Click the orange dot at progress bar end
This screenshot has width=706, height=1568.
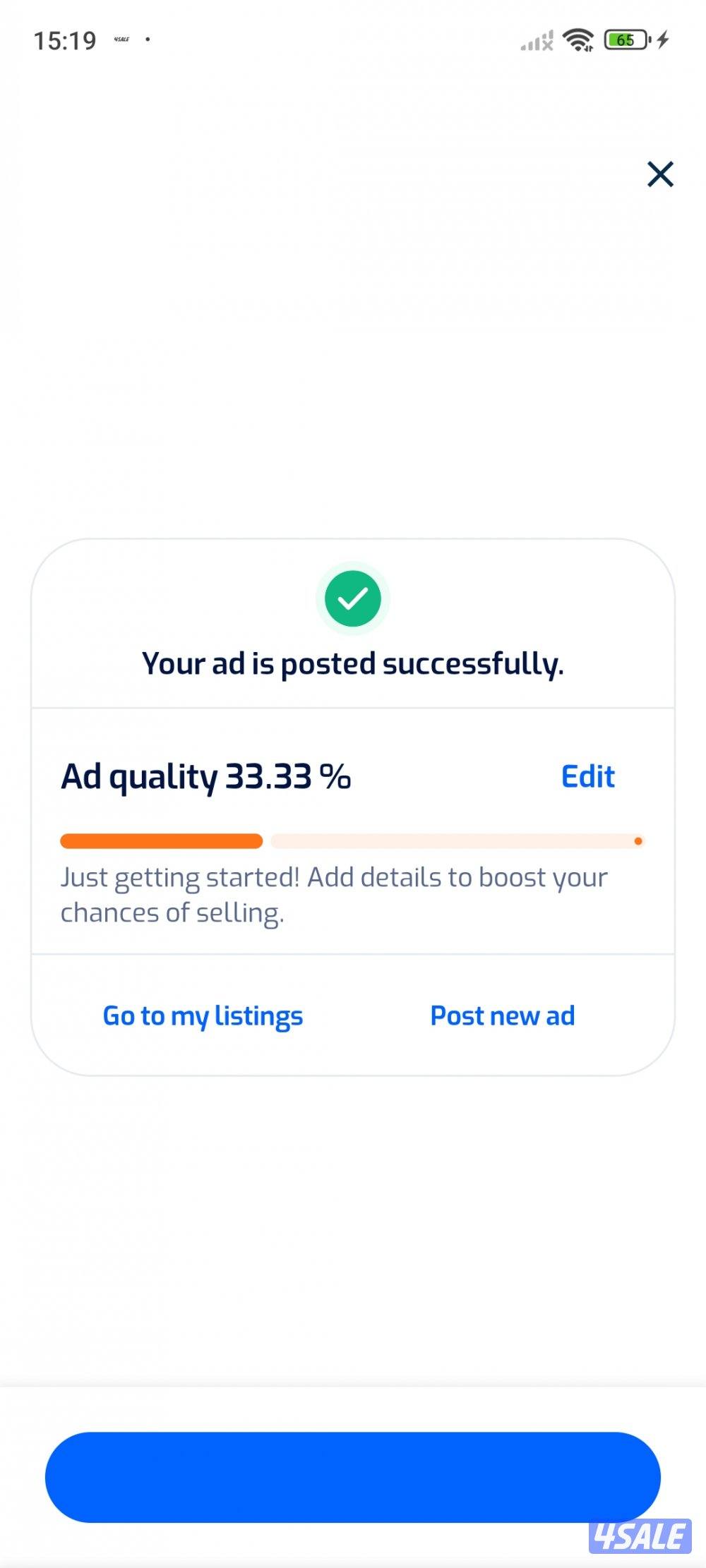coord(638,840)
